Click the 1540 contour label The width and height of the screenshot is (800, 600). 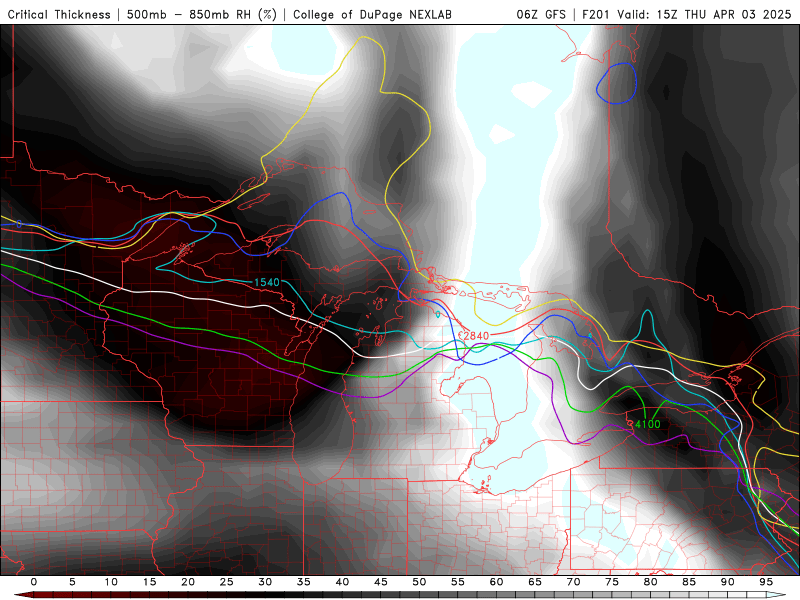pyautogui.click(x=267, y=282)
